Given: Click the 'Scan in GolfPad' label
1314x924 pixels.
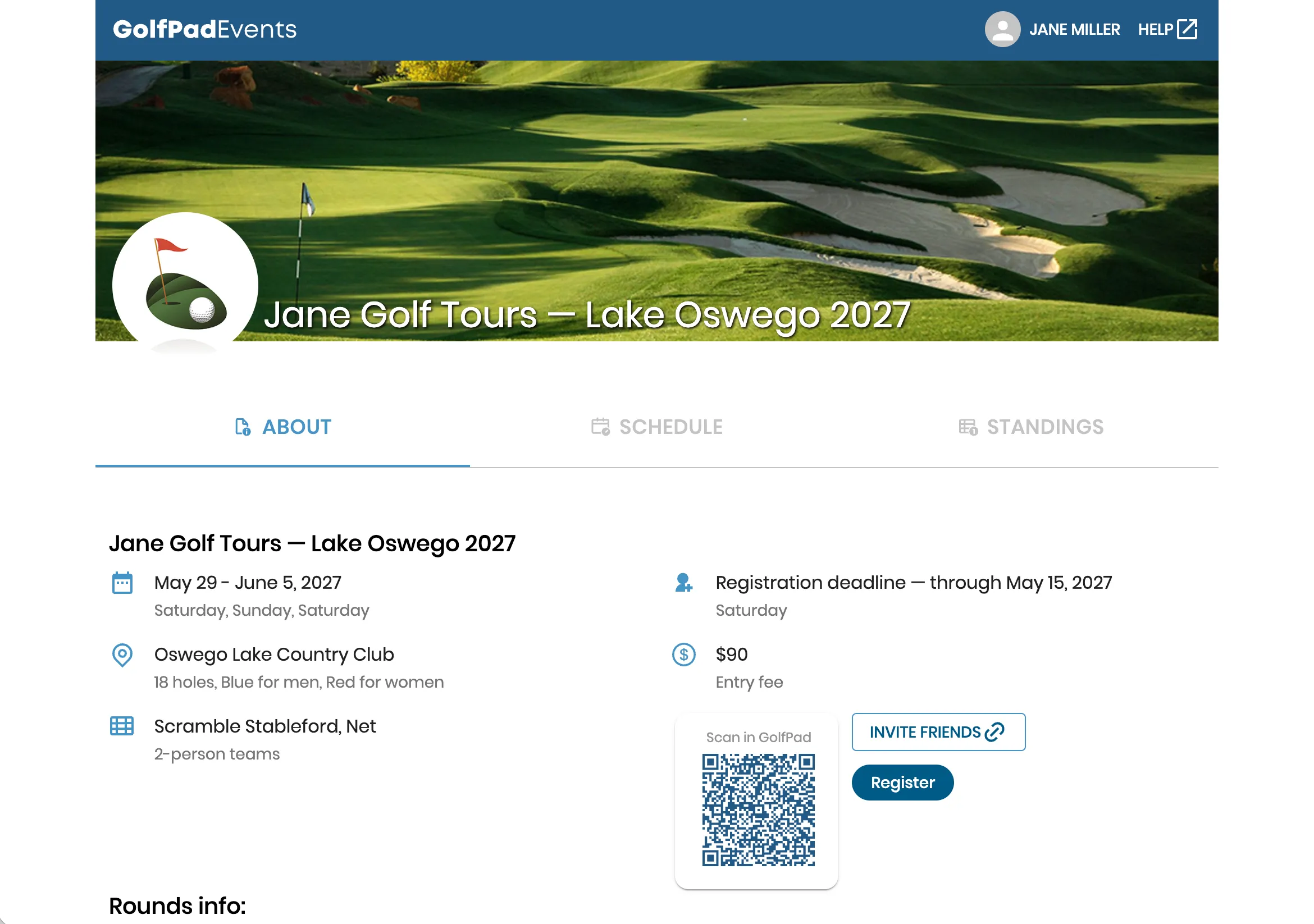Looking at the screenshot, I should [758, 737].
